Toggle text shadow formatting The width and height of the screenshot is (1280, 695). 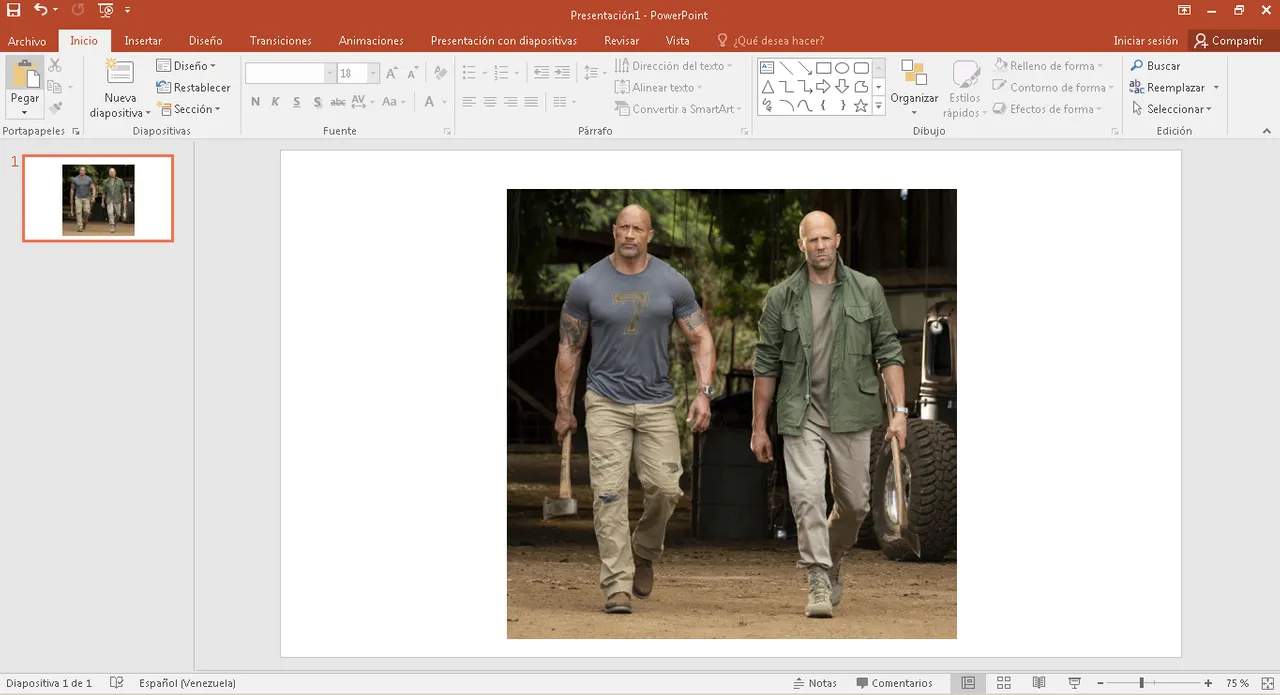318,102
